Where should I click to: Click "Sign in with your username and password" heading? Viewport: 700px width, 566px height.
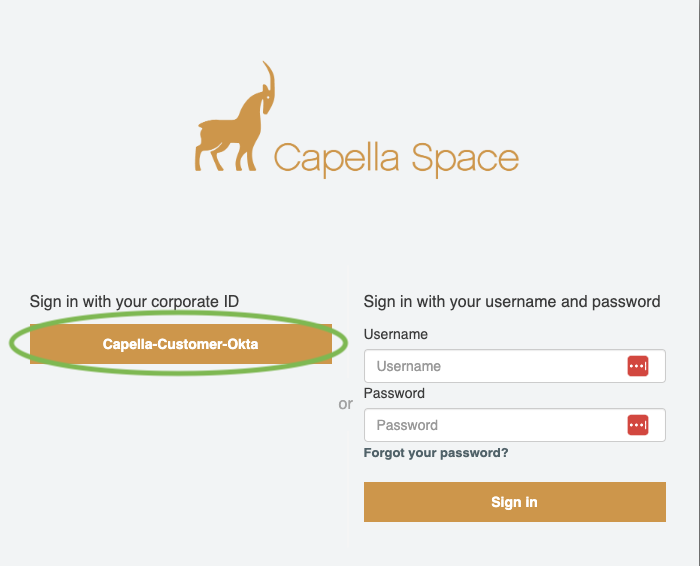tap(512, 301)
